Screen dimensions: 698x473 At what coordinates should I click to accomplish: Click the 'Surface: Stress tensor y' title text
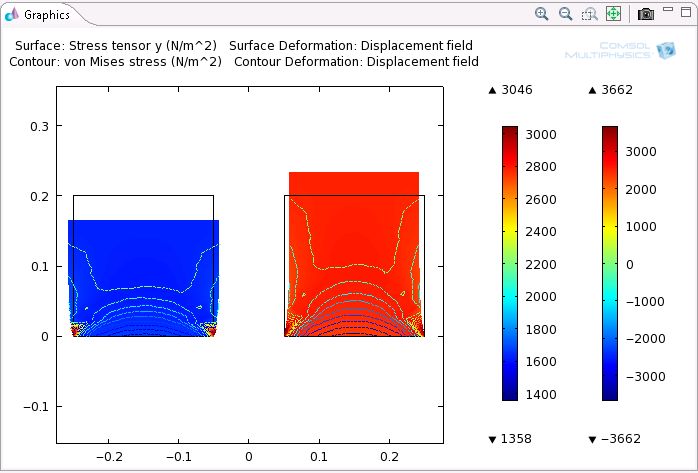coord(118,46)
